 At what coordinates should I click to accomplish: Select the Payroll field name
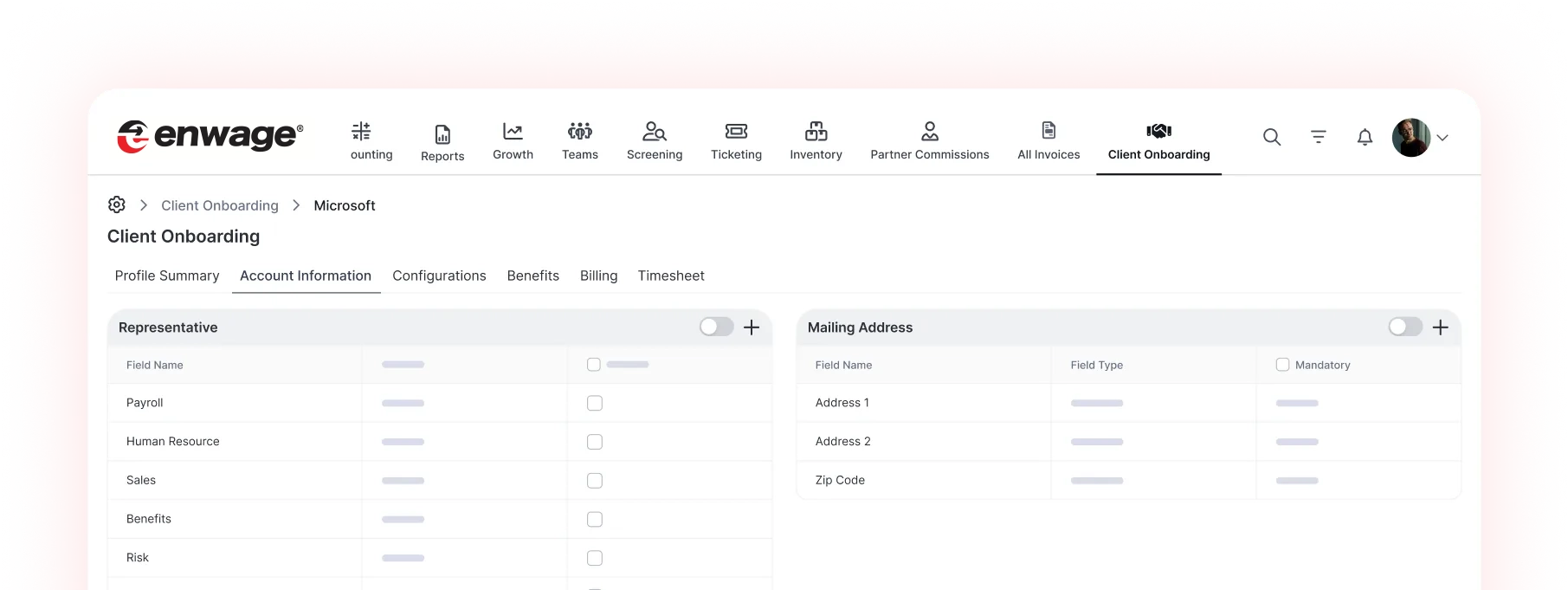[145, 403]
